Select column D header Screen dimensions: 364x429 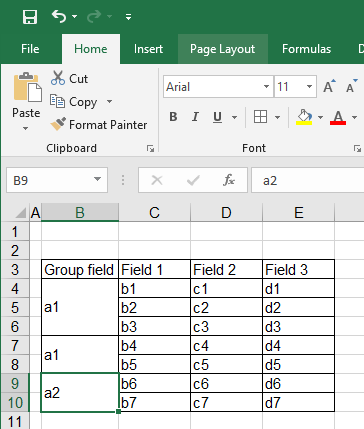click(226, 213)
